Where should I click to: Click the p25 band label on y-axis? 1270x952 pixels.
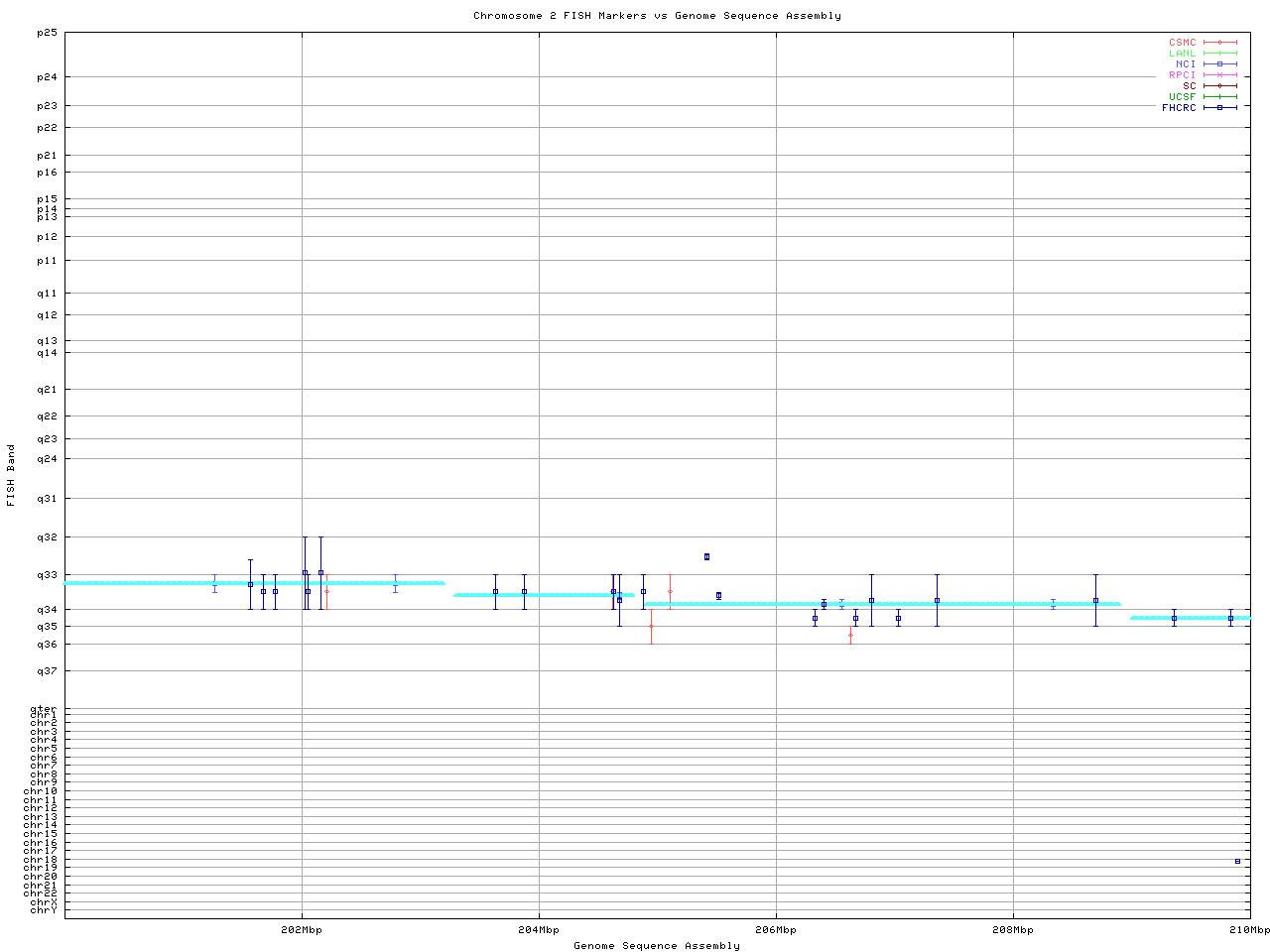pyautogui.click(x=47, y=33)
